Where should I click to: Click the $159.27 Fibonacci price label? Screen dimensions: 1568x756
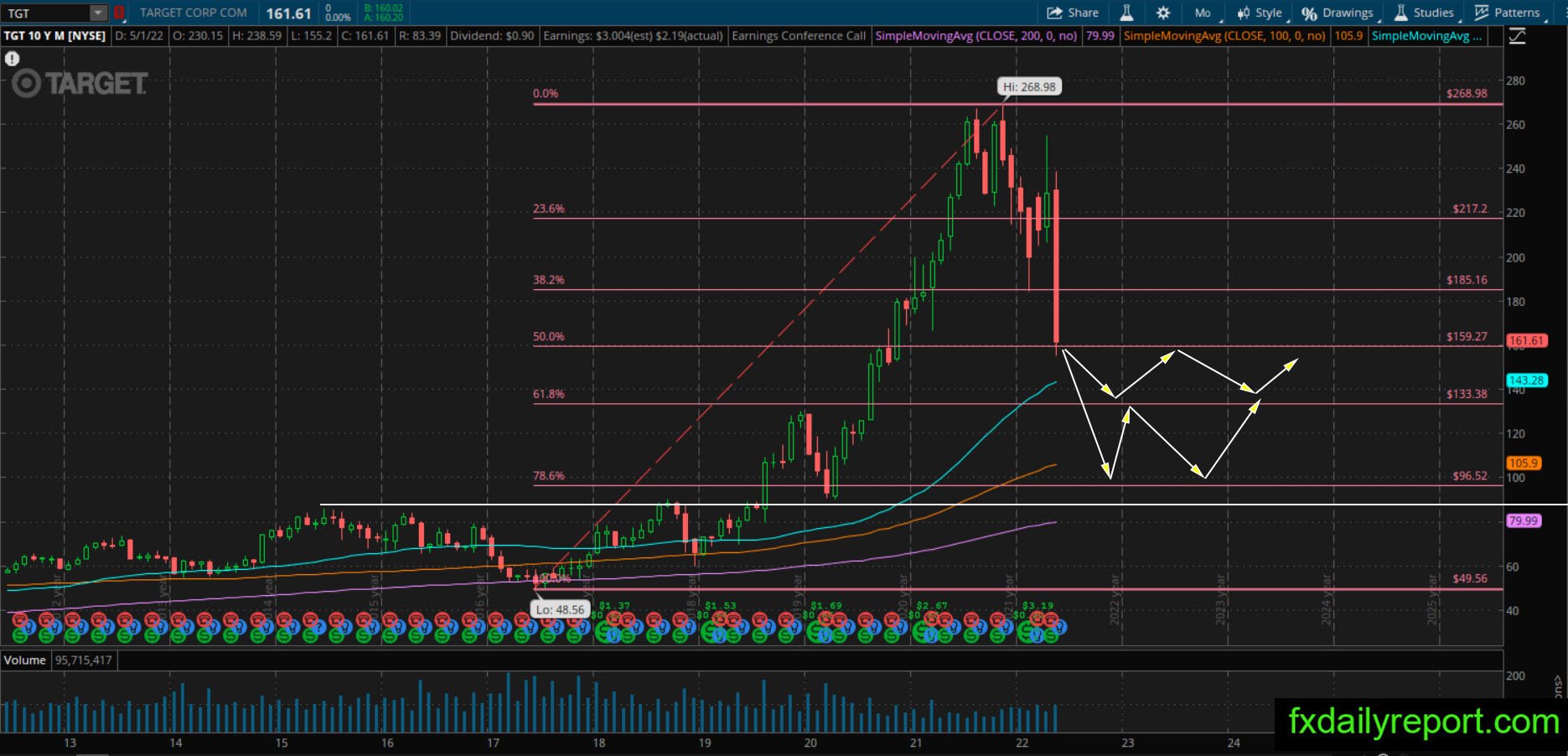tap(1467, 337)
